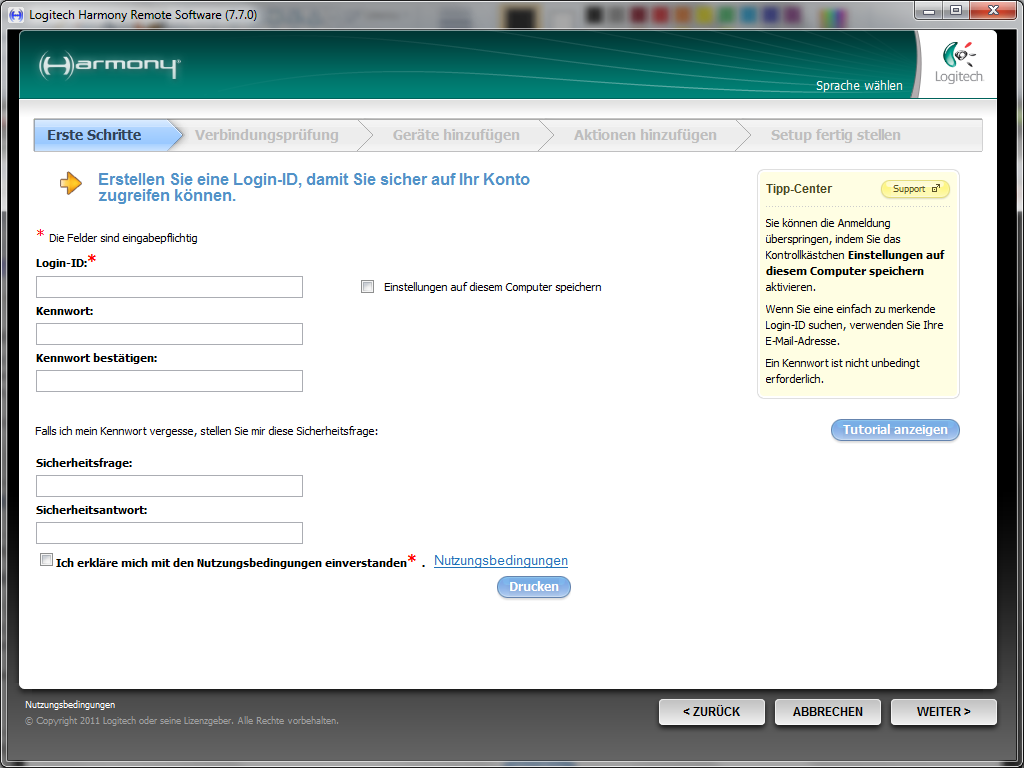This screenshot has width=1024, height=768.
Task: Select the Setup fertig stellen tab
Action: click(835, 135)
